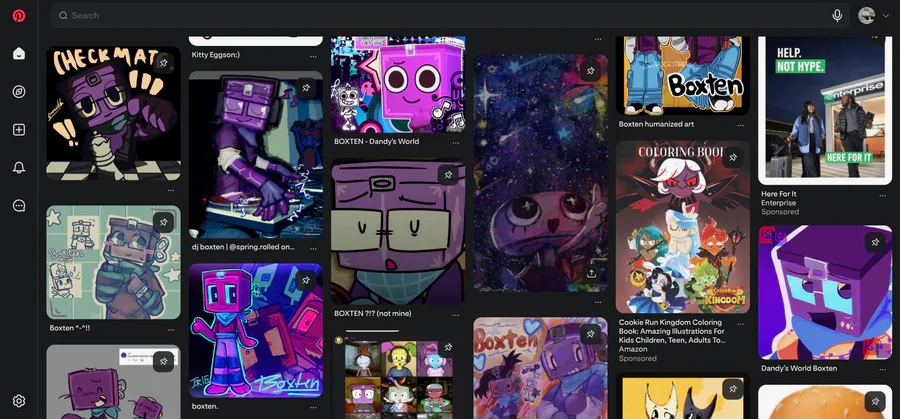
Task: Pin the BOXTEN ?!? (not mine) image
Action: (449, 175)
